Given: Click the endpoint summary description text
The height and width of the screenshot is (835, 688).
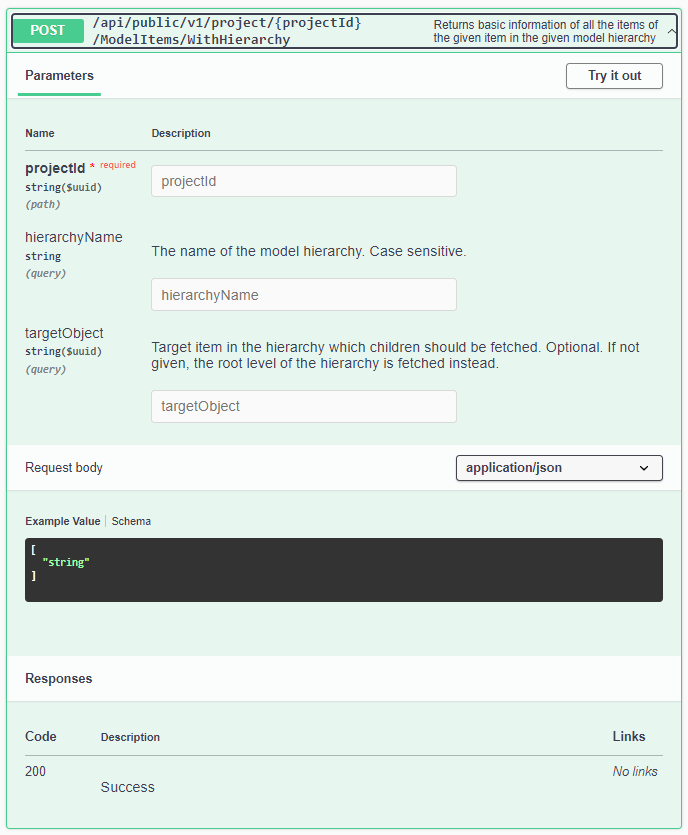Looking at the screenshot, I should (545, 31).
